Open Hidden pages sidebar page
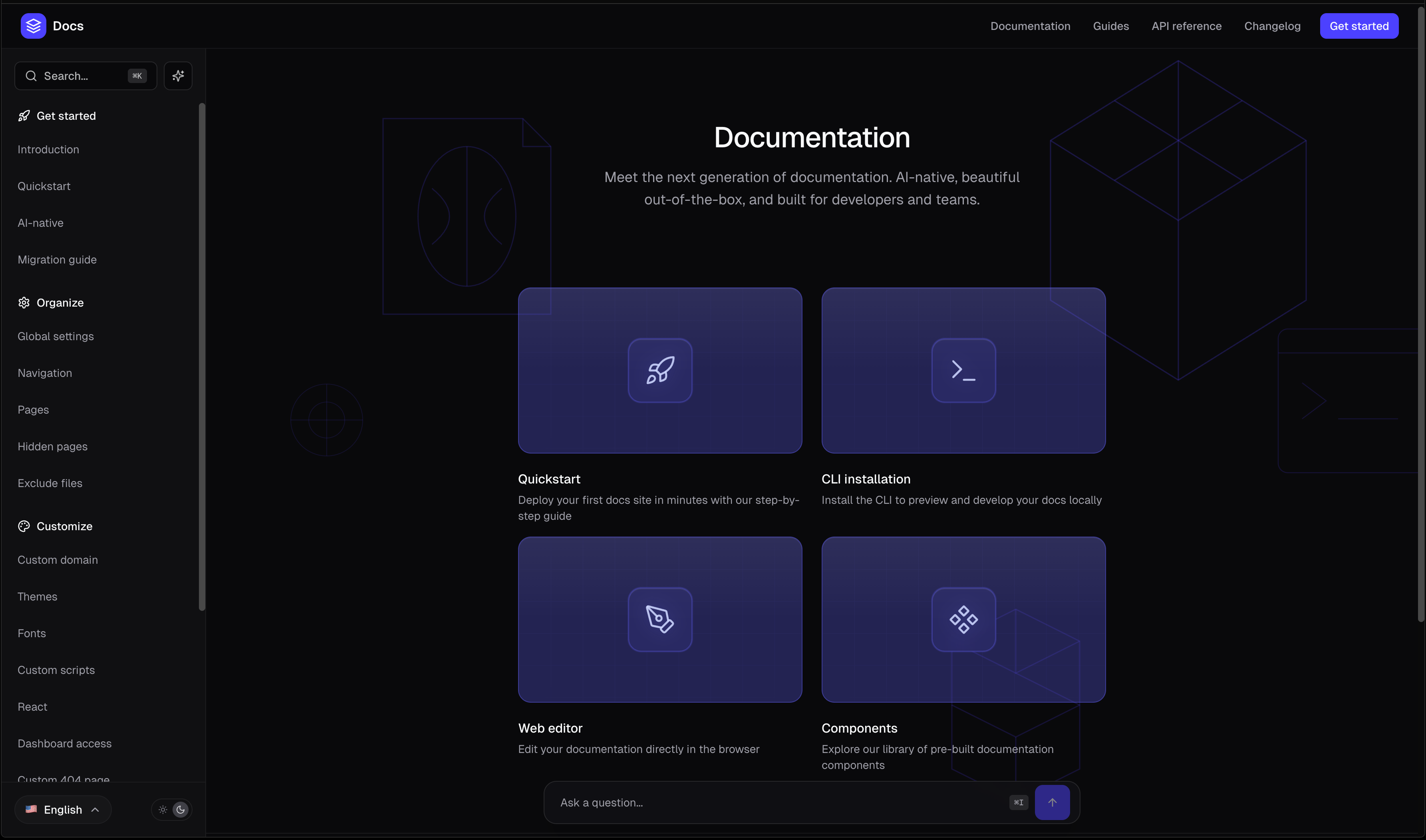Screen dimensions: 1426x840 [53, 447]
